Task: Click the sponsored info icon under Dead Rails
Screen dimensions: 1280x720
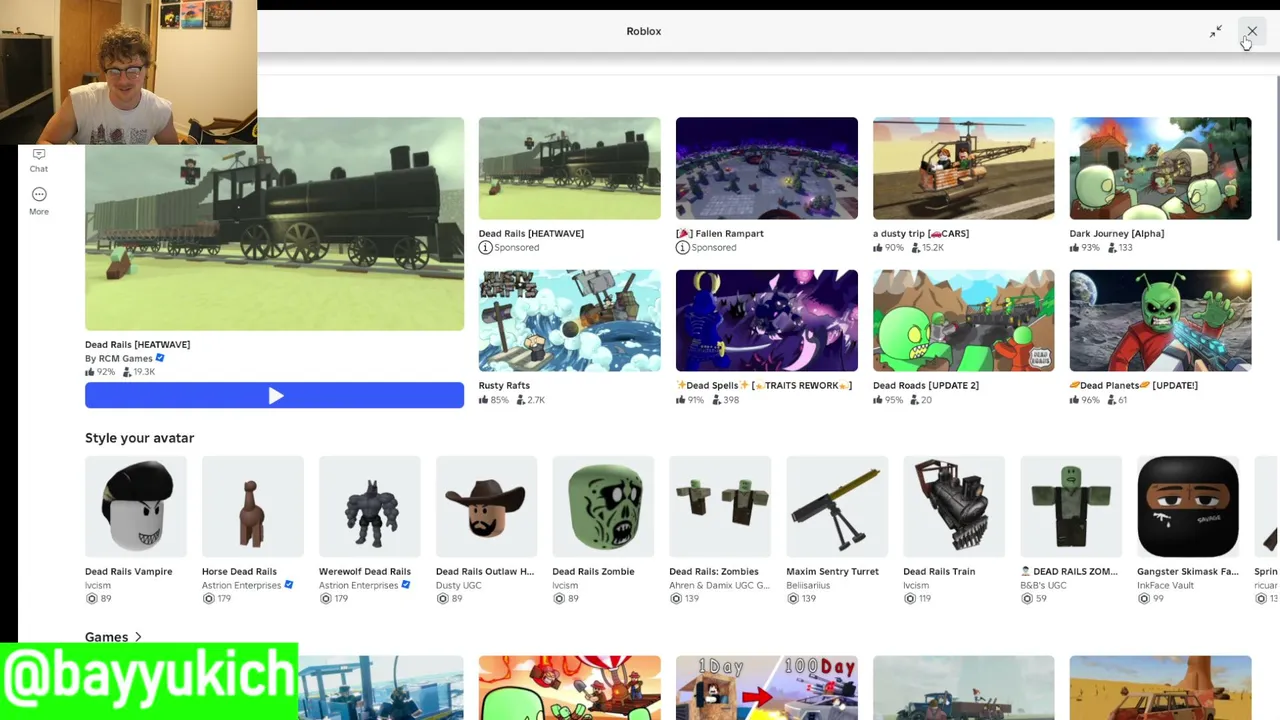Action: pyautogui.click(x=485, y=248)
